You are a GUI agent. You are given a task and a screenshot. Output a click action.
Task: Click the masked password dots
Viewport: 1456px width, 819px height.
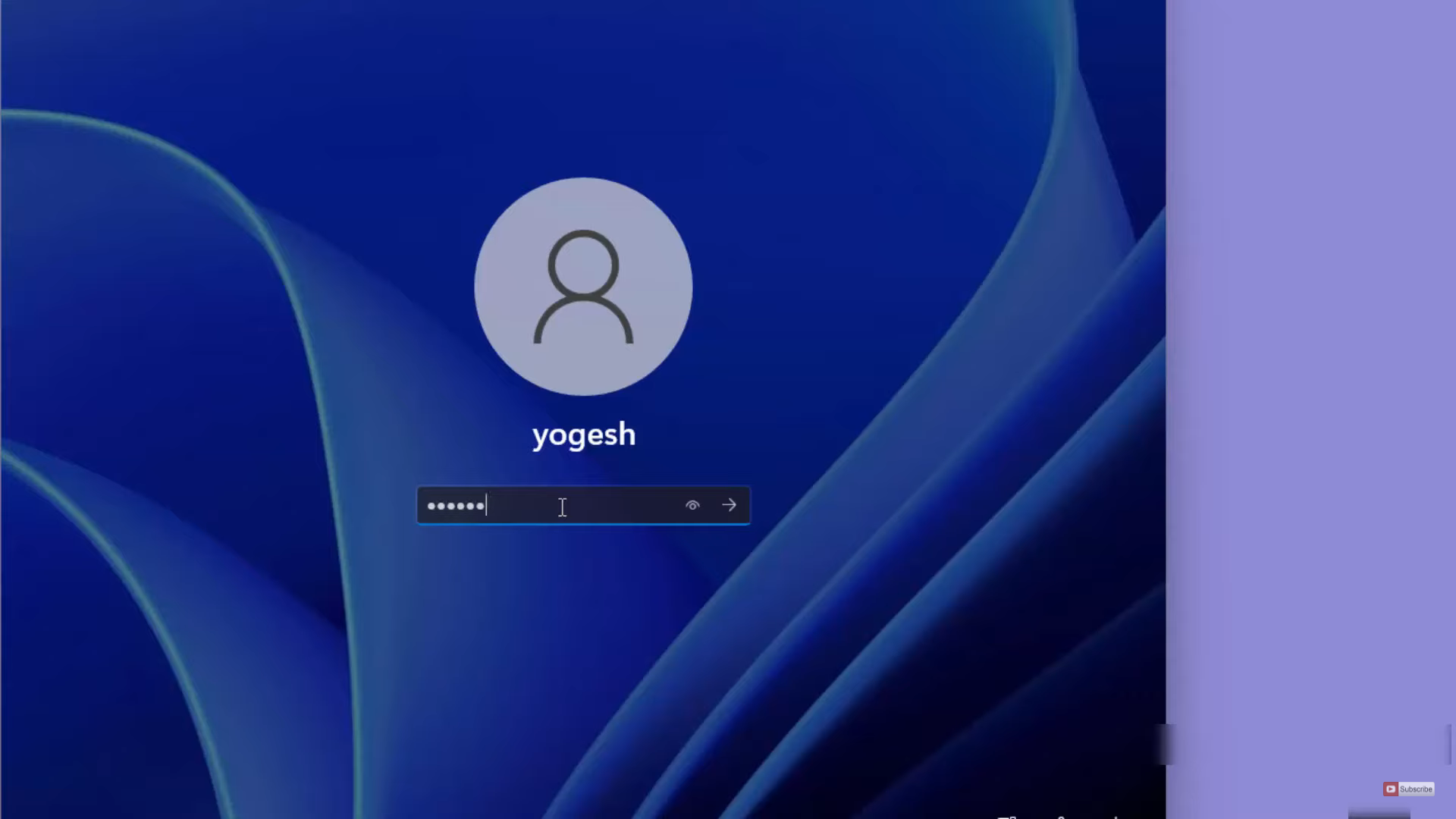point(455,506)
